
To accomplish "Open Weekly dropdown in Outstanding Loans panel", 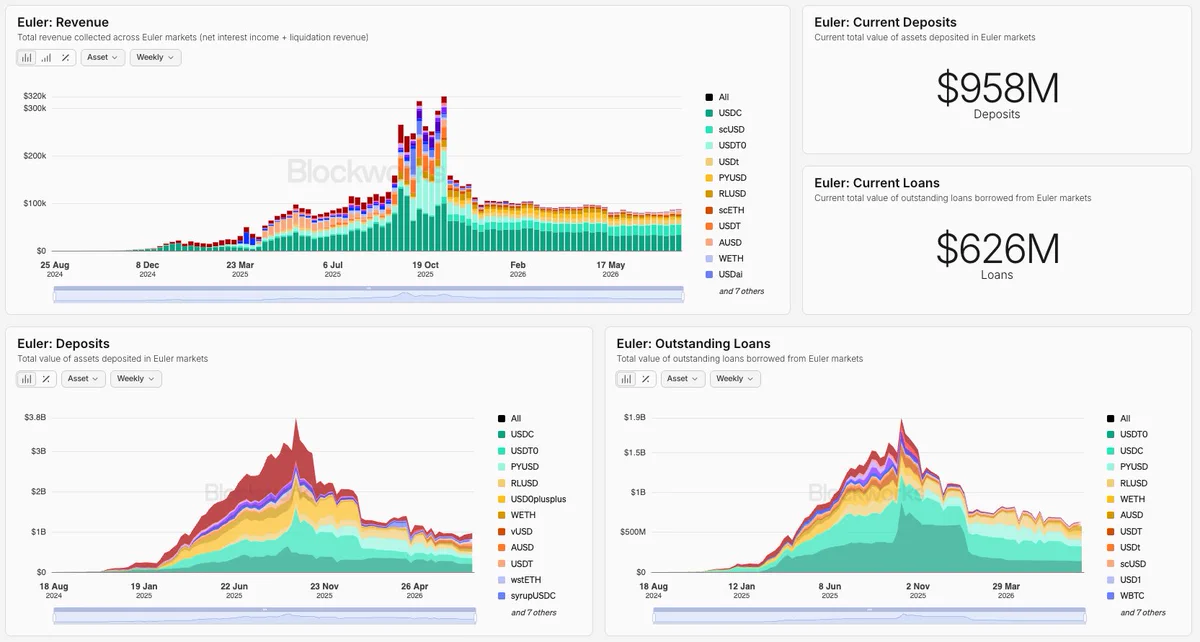I will tap(735, 379).
